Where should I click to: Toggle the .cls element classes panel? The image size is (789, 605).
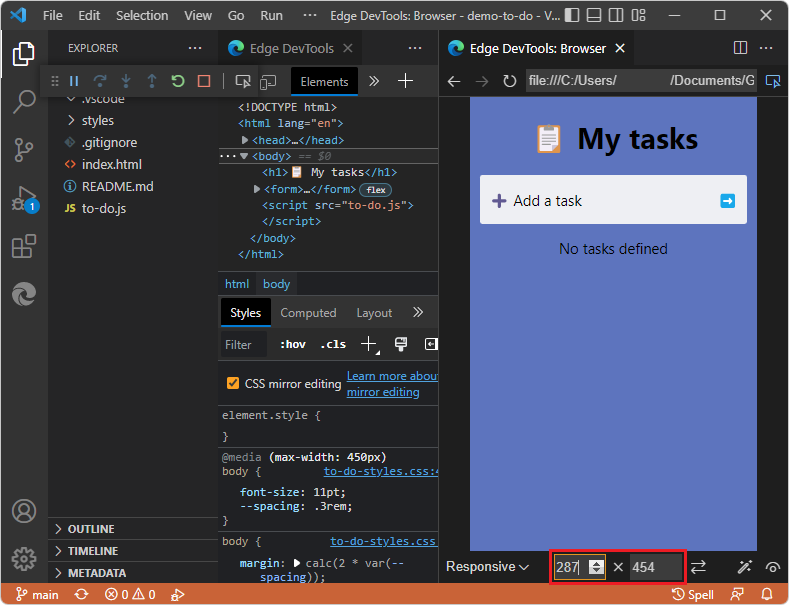[x=333, y=344]
